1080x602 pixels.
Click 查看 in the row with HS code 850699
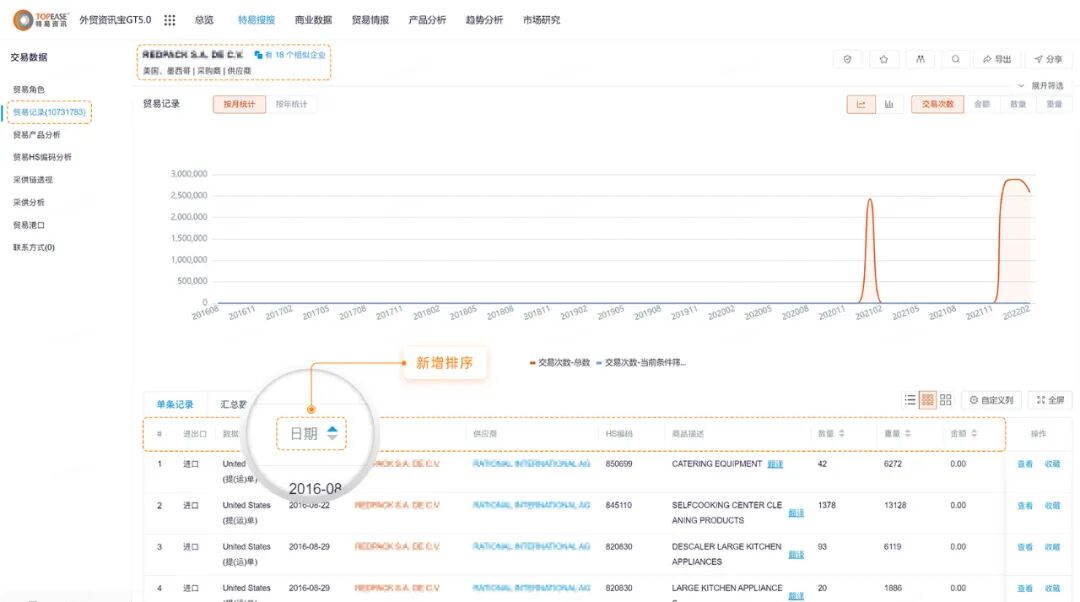1025,464
